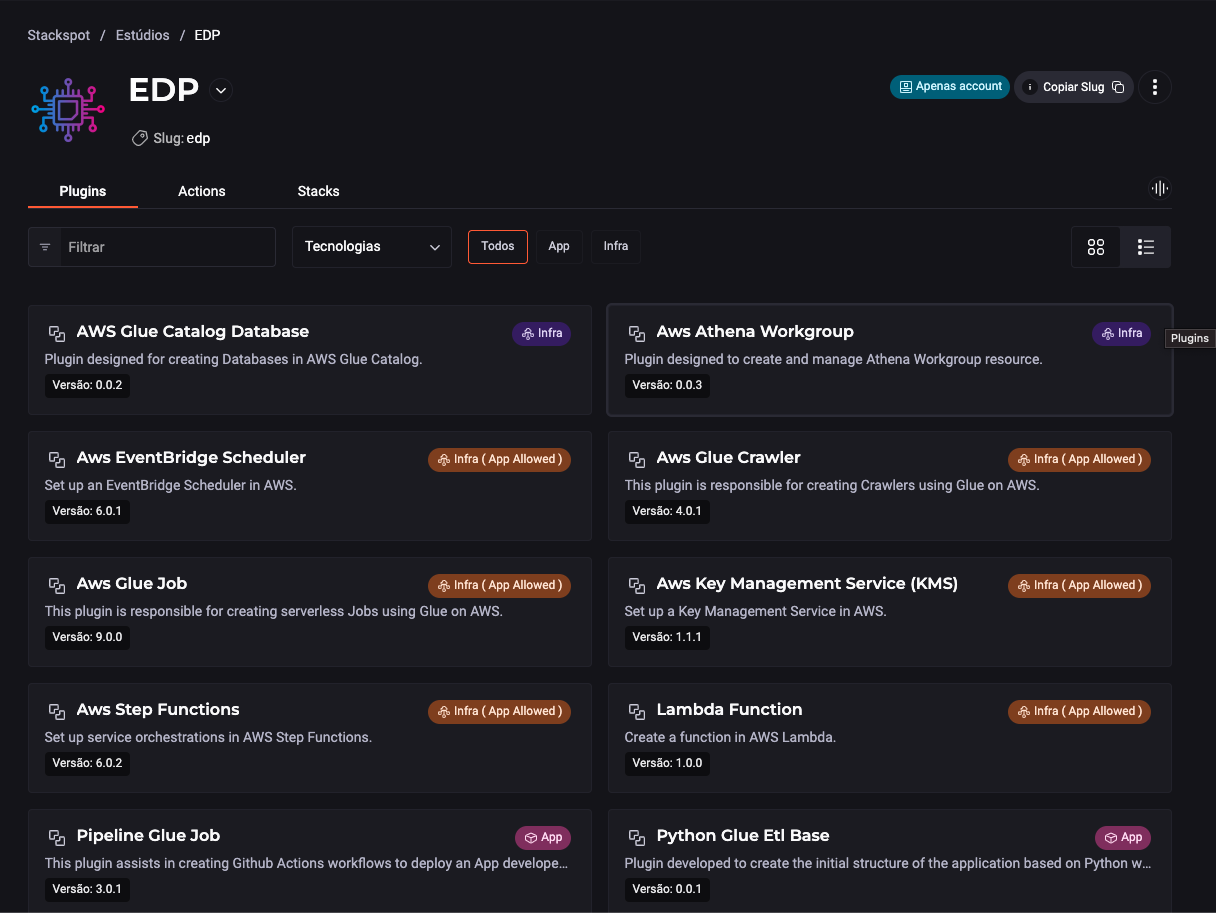Click Infra badge on AWS Glue Catalog Database
This screenshot has height=913, width=1216.
coord(541,333)
